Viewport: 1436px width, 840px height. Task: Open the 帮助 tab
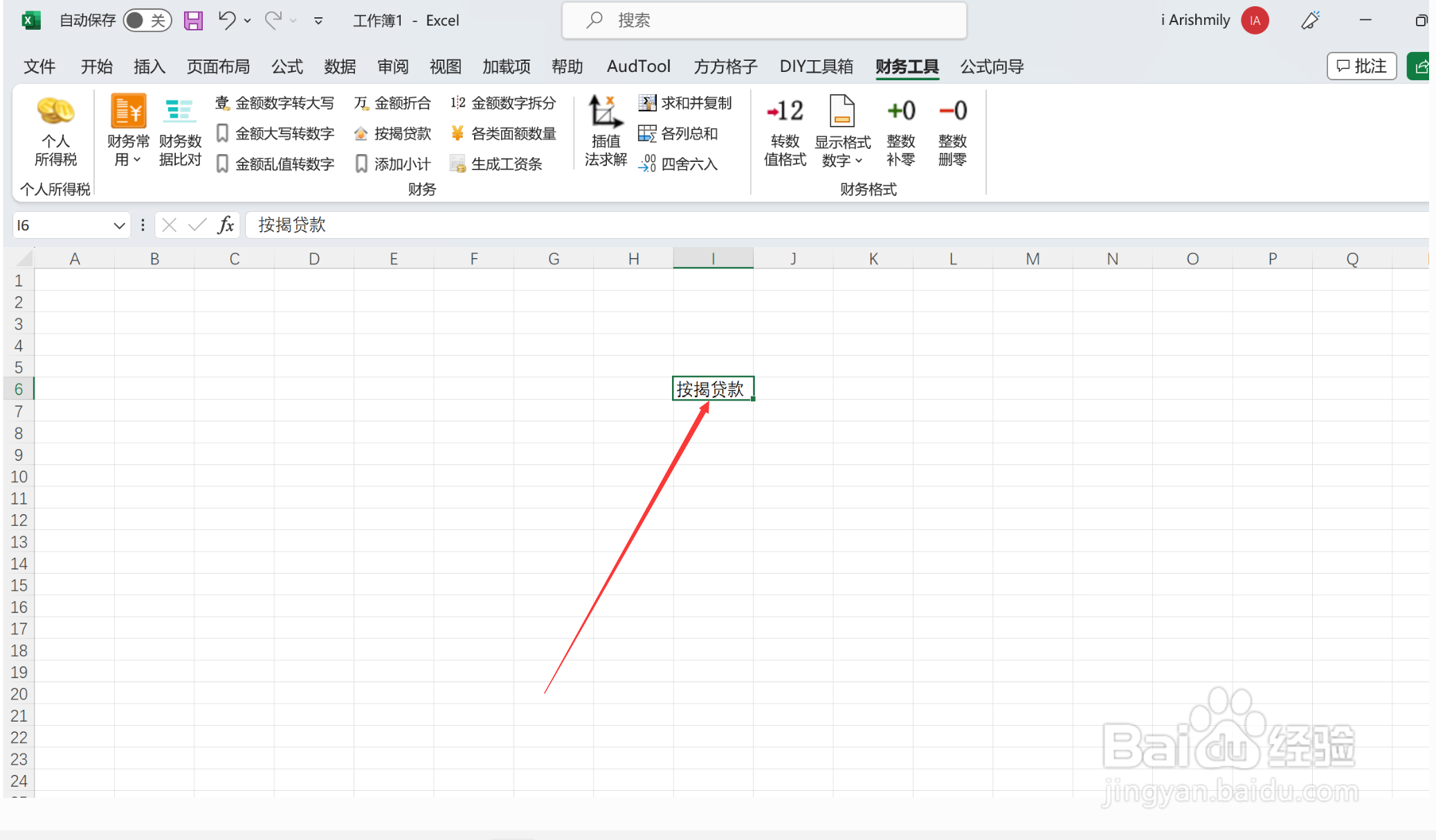coord(567,66)
